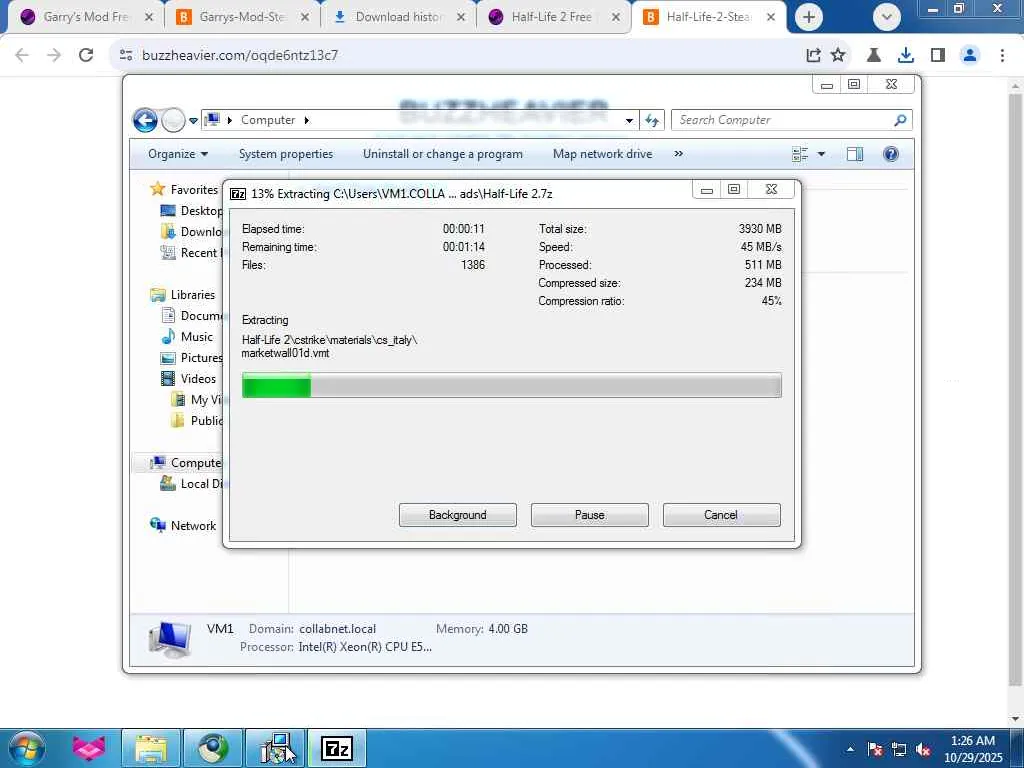This screenshot has width=1024, height=768.
Task: Click the taskbar volume icon
Action: 923,750
